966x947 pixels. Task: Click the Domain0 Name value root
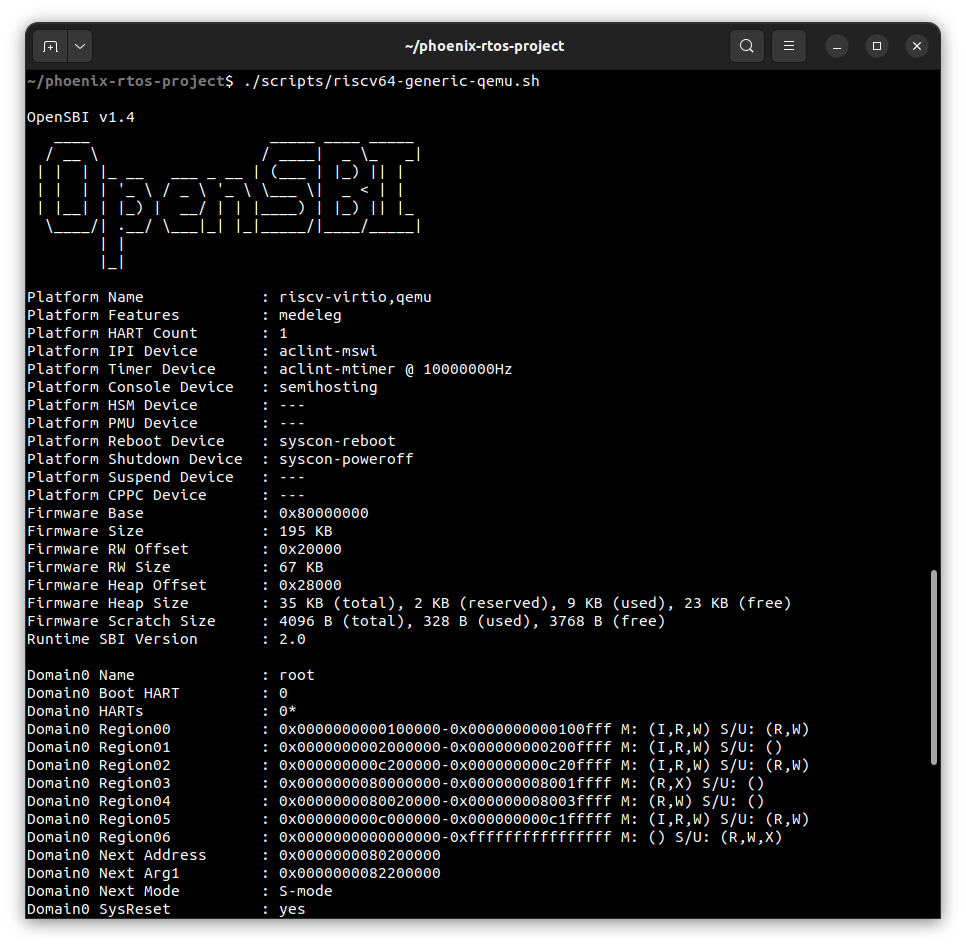296,675
